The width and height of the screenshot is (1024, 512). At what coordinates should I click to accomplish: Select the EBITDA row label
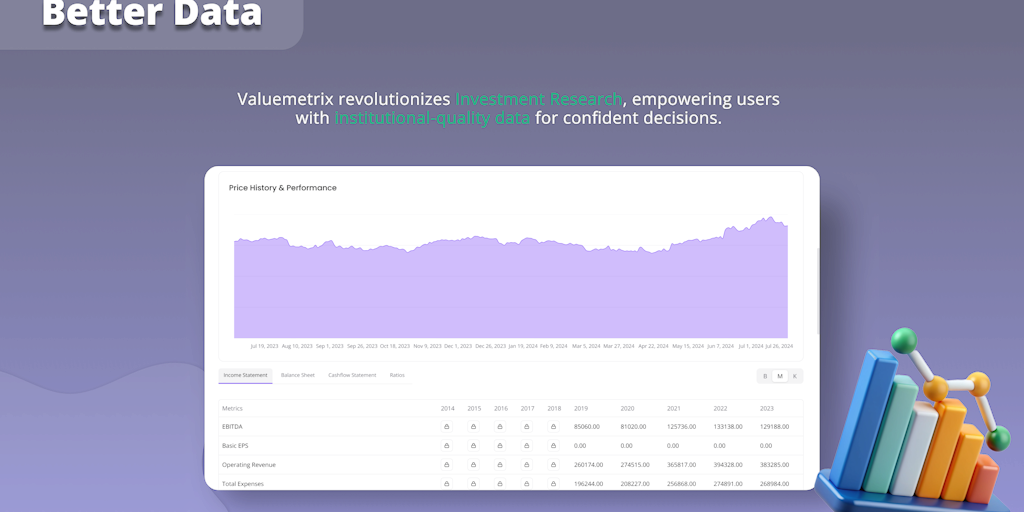(232, 426)
